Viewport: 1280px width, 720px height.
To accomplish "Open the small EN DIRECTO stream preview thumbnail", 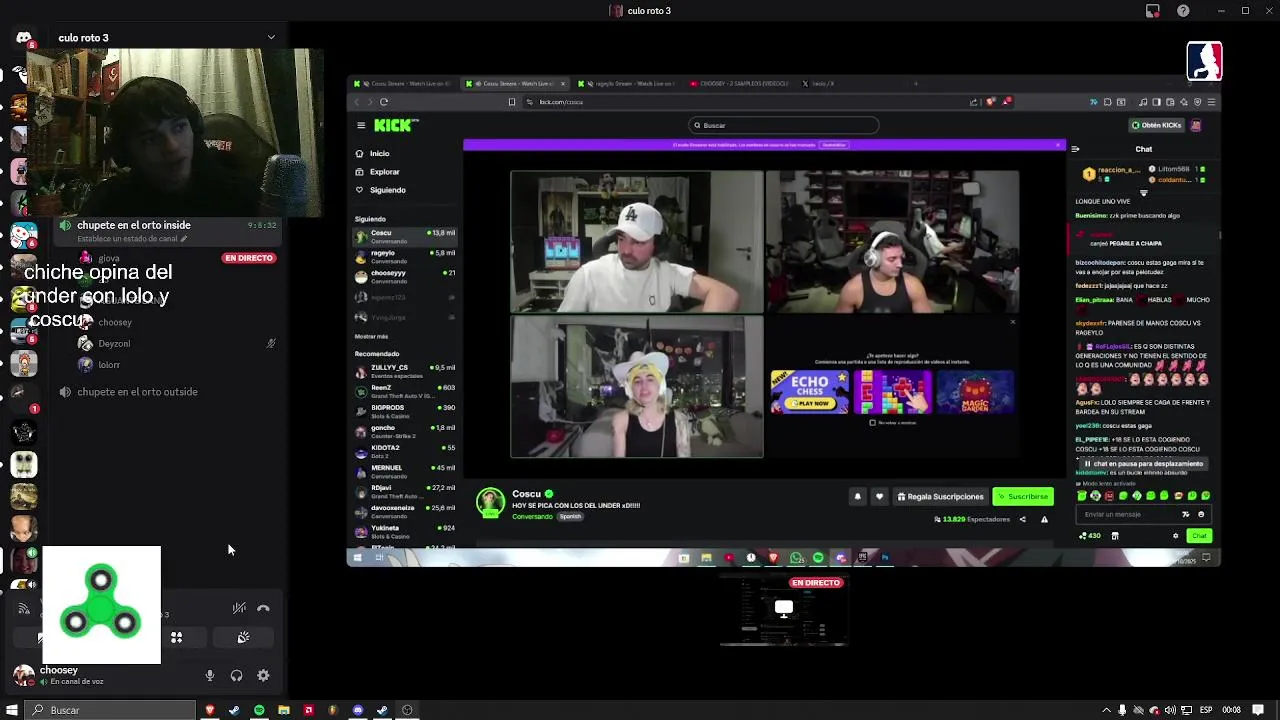I will click(784, 611).
